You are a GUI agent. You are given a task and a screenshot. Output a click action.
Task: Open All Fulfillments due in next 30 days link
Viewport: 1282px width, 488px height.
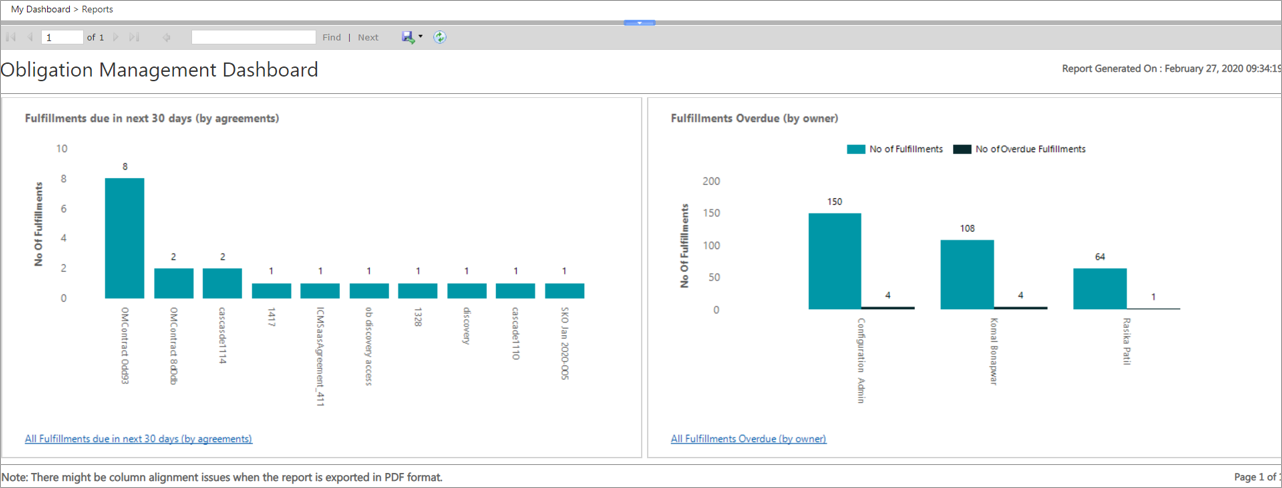pyautogui.click(x=138, y=439)
